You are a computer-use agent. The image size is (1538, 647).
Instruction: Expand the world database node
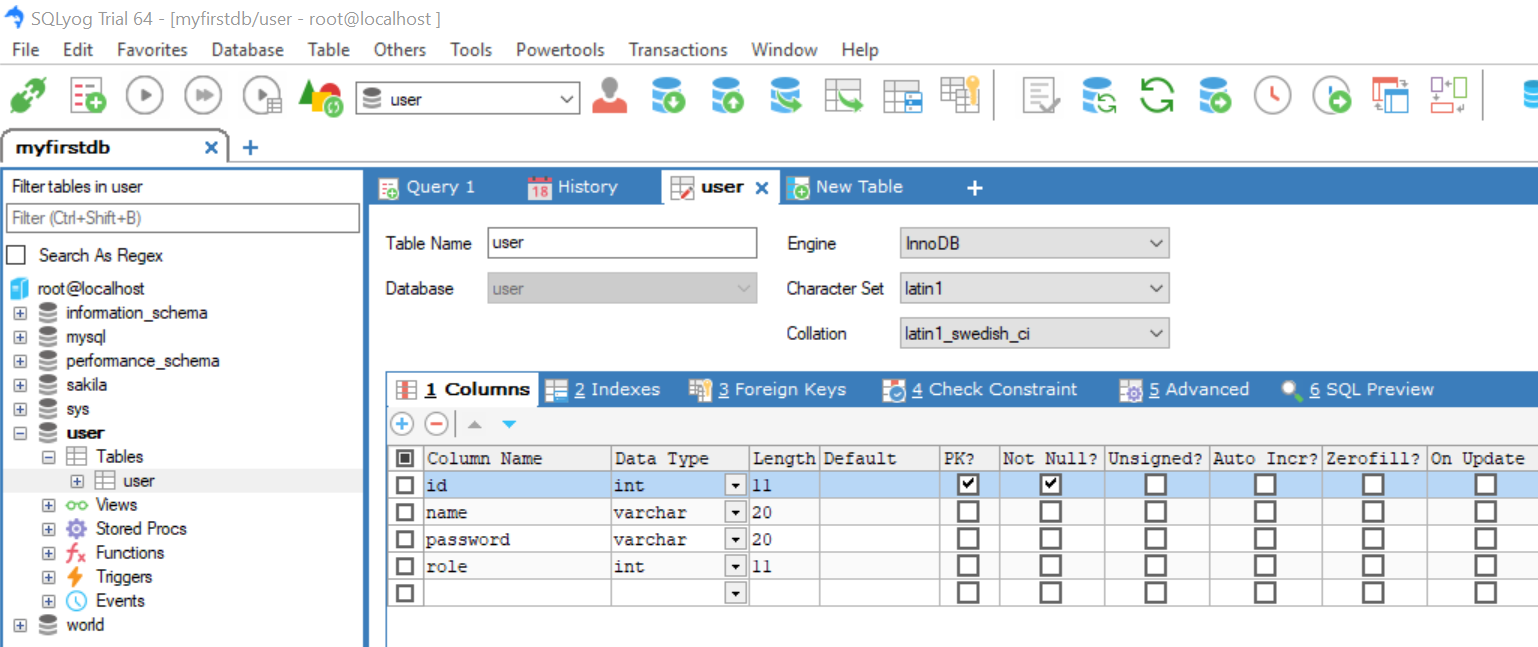point(20,625)
